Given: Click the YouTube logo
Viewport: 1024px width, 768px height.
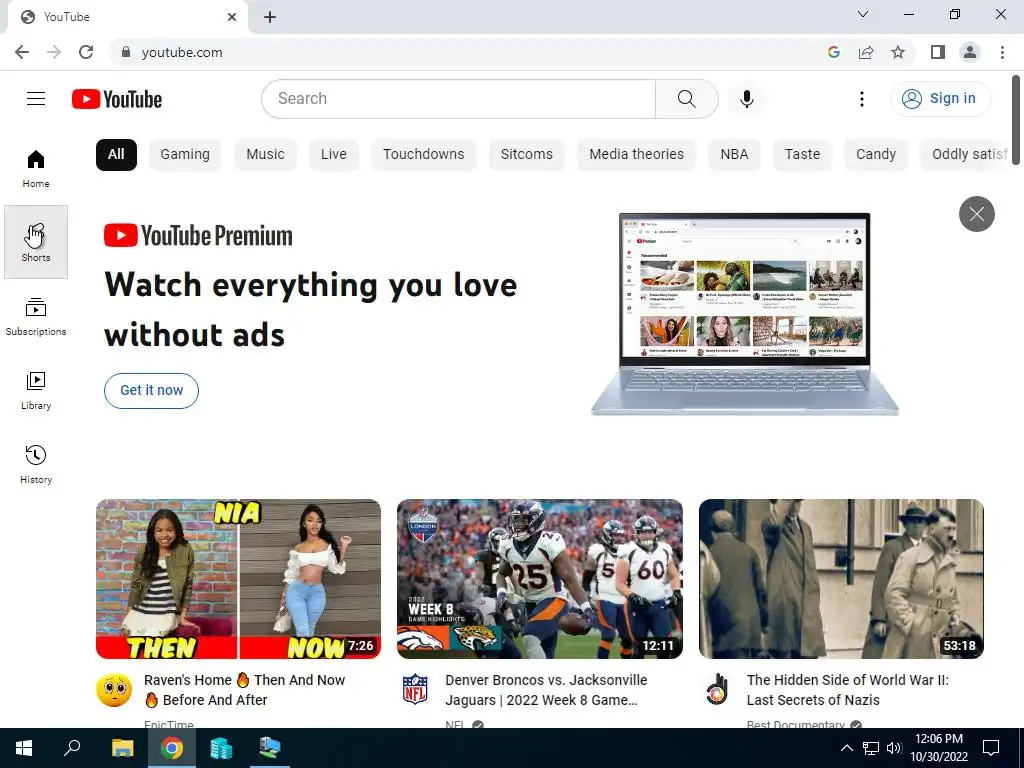Looking at the screenshot, I should (x=117, y=99).
